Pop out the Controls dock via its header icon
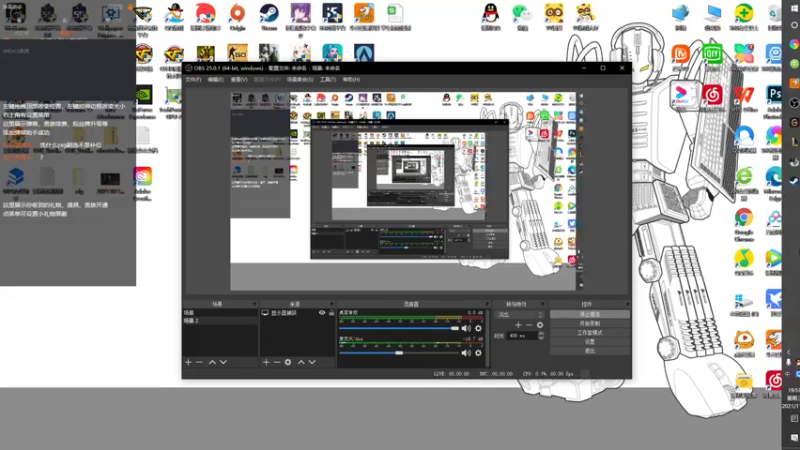The width and height of the screenshot is (800, 450). pyautogui.click(x=627, y=304)
